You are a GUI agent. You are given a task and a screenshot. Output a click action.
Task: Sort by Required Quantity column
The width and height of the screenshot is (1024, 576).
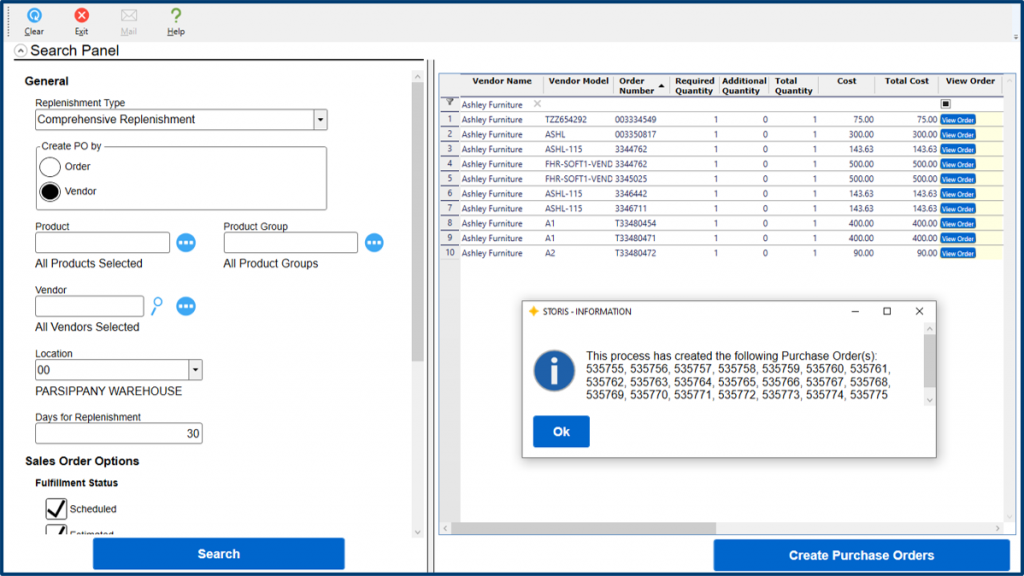coord(694,86)
